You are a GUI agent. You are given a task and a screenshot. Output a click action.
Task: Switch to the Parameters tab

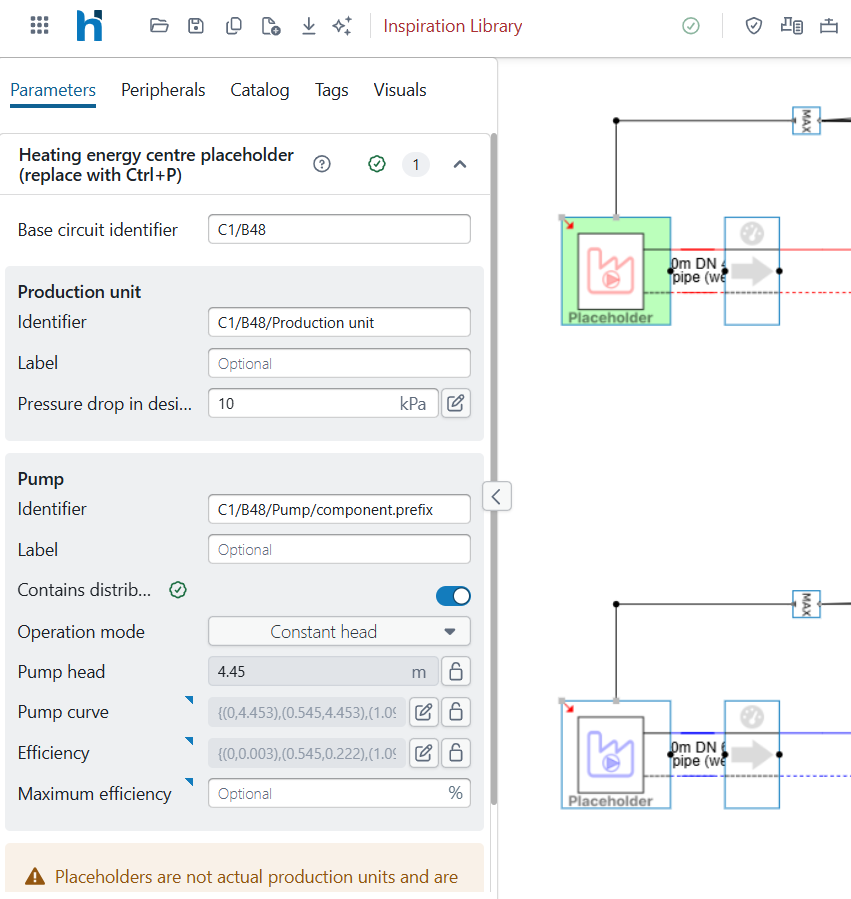53,90
